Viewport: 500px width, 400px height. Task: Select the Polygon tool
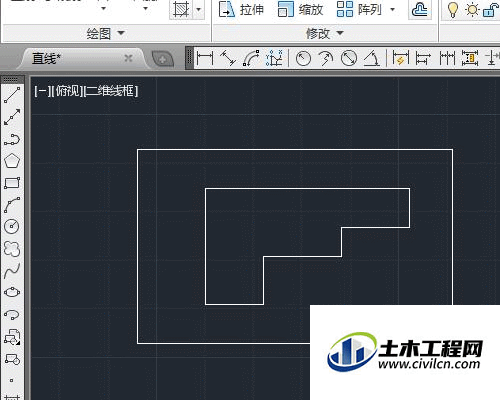[12, 161]
